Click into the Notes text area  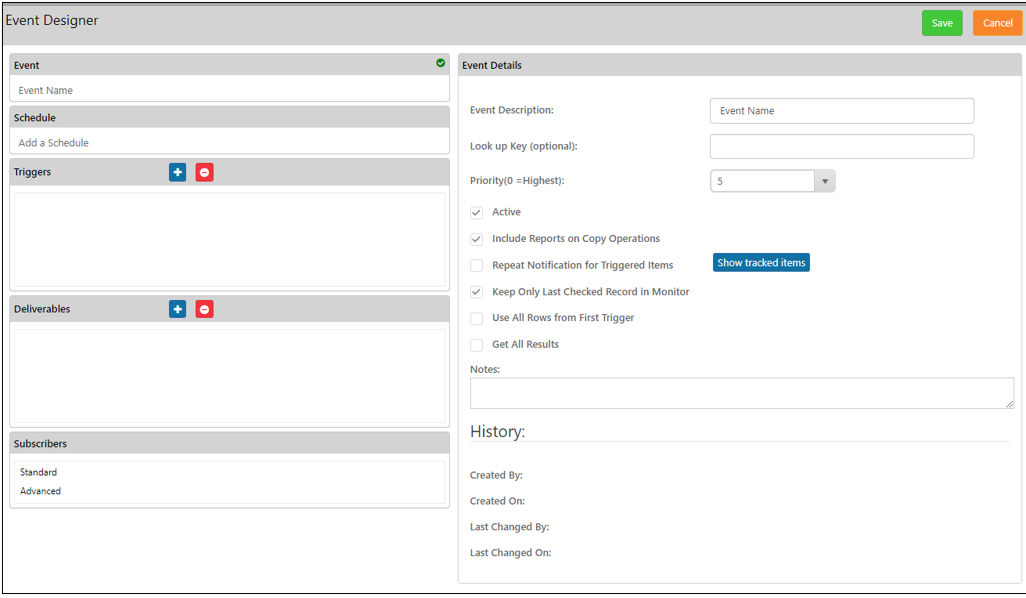click(742, 393)
